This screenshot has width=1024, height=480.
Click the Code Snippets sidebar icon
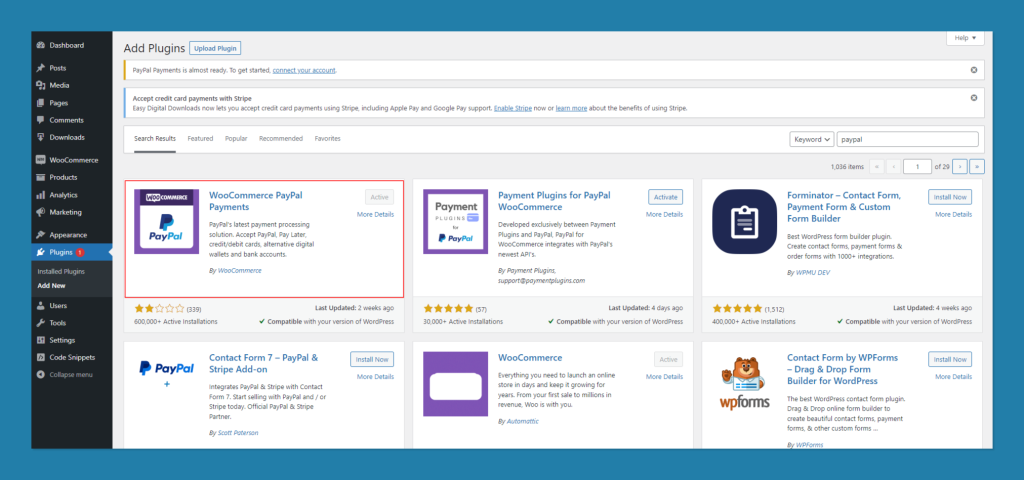coord(40,357)
